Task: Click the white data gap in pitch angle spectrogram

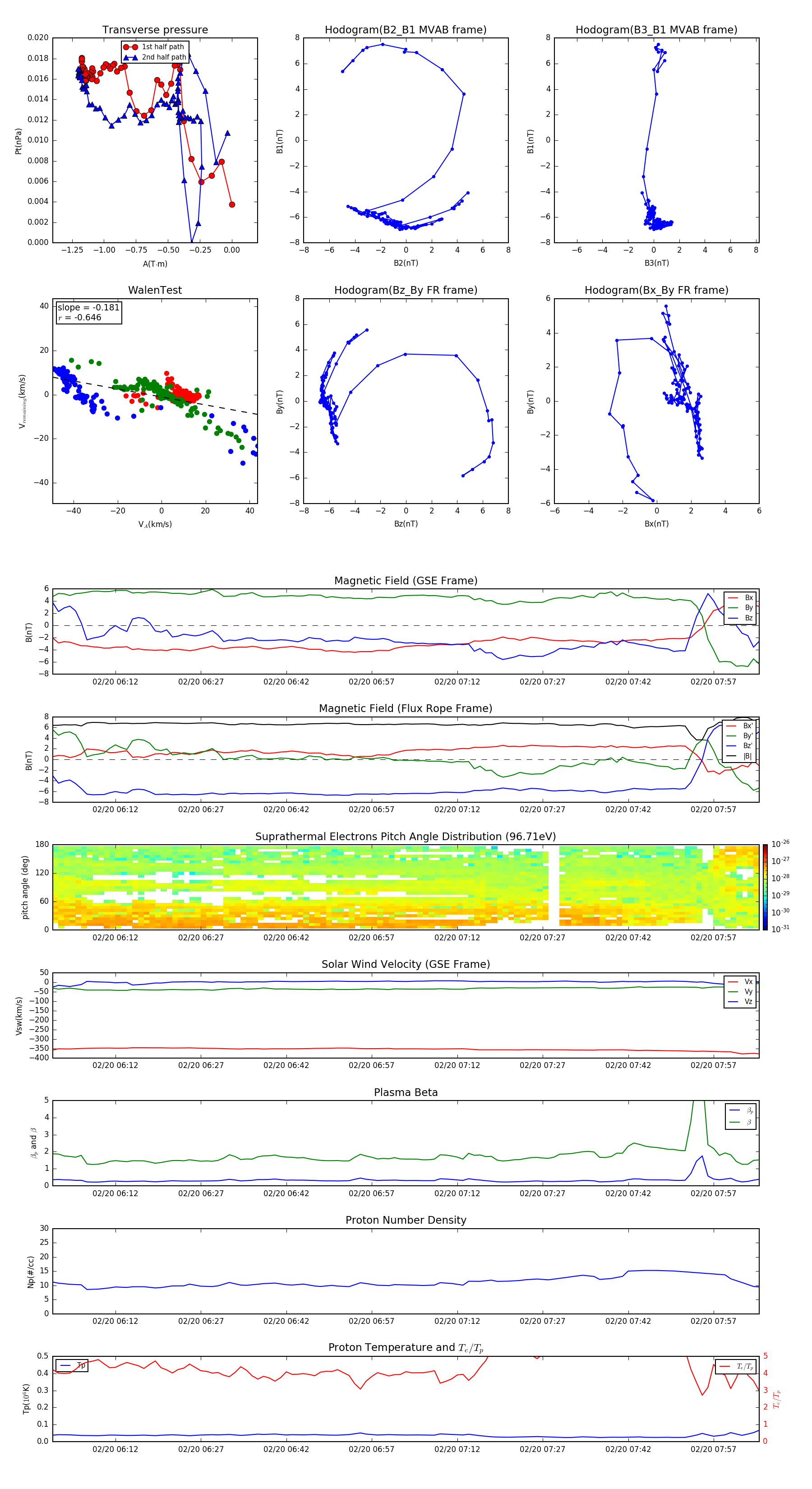Action: click(x=554, y=887)
